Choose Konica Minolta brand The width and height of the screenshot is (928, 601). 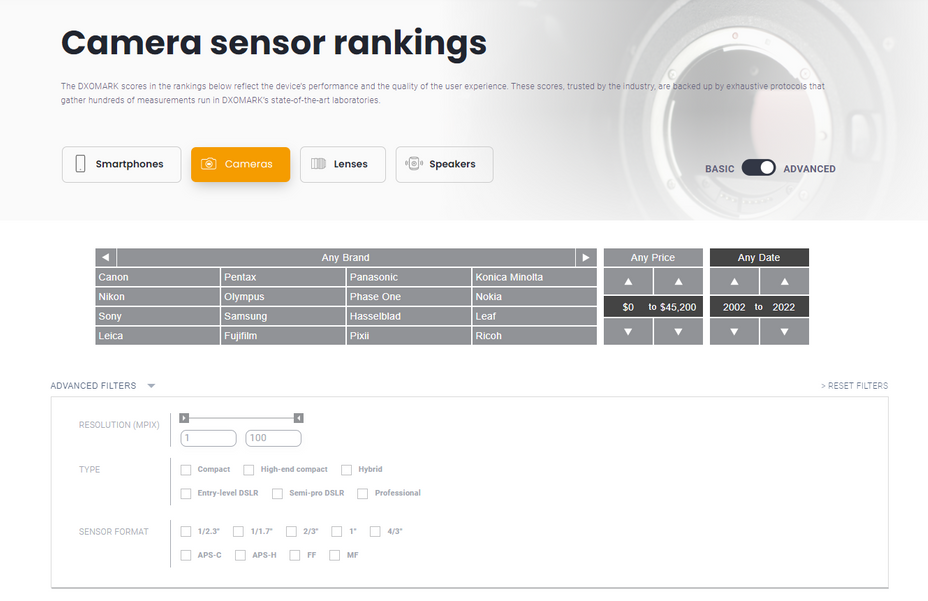pos(534,277)
